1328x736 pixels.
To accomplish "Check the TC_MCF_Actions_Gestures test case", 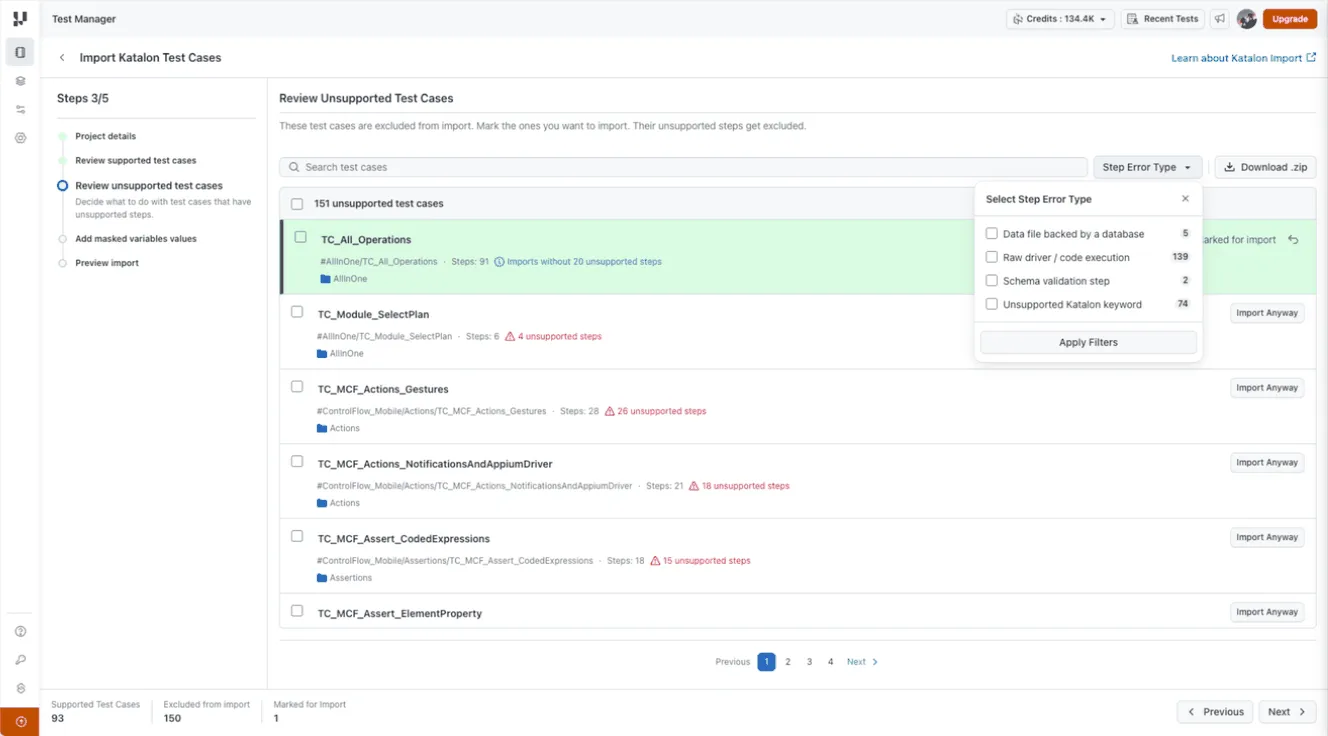I will [x=297, y=387].
